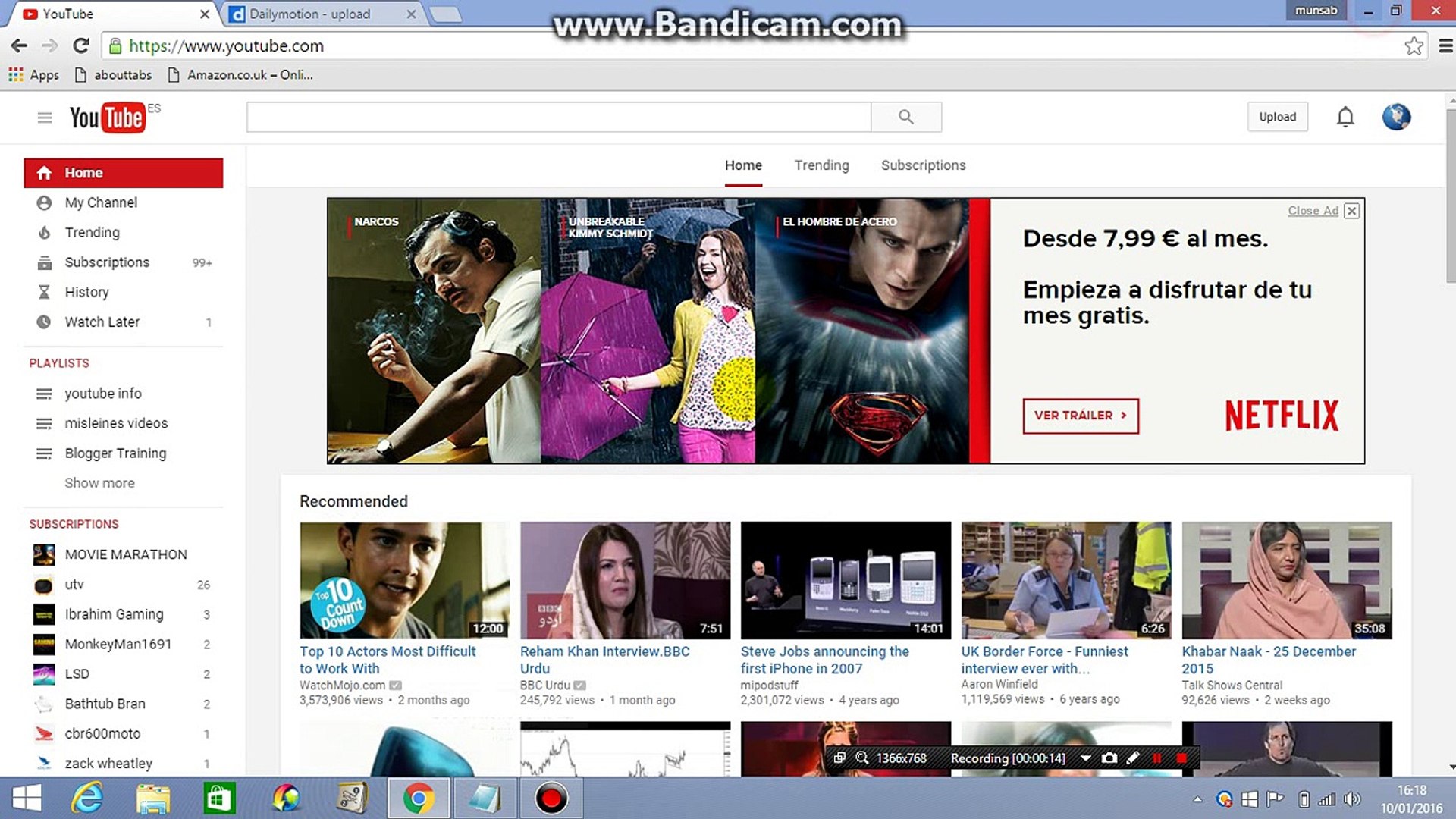Focus the YouTube search field
This screenshot has width=1456, height=819.
click(x=558, y=117)
